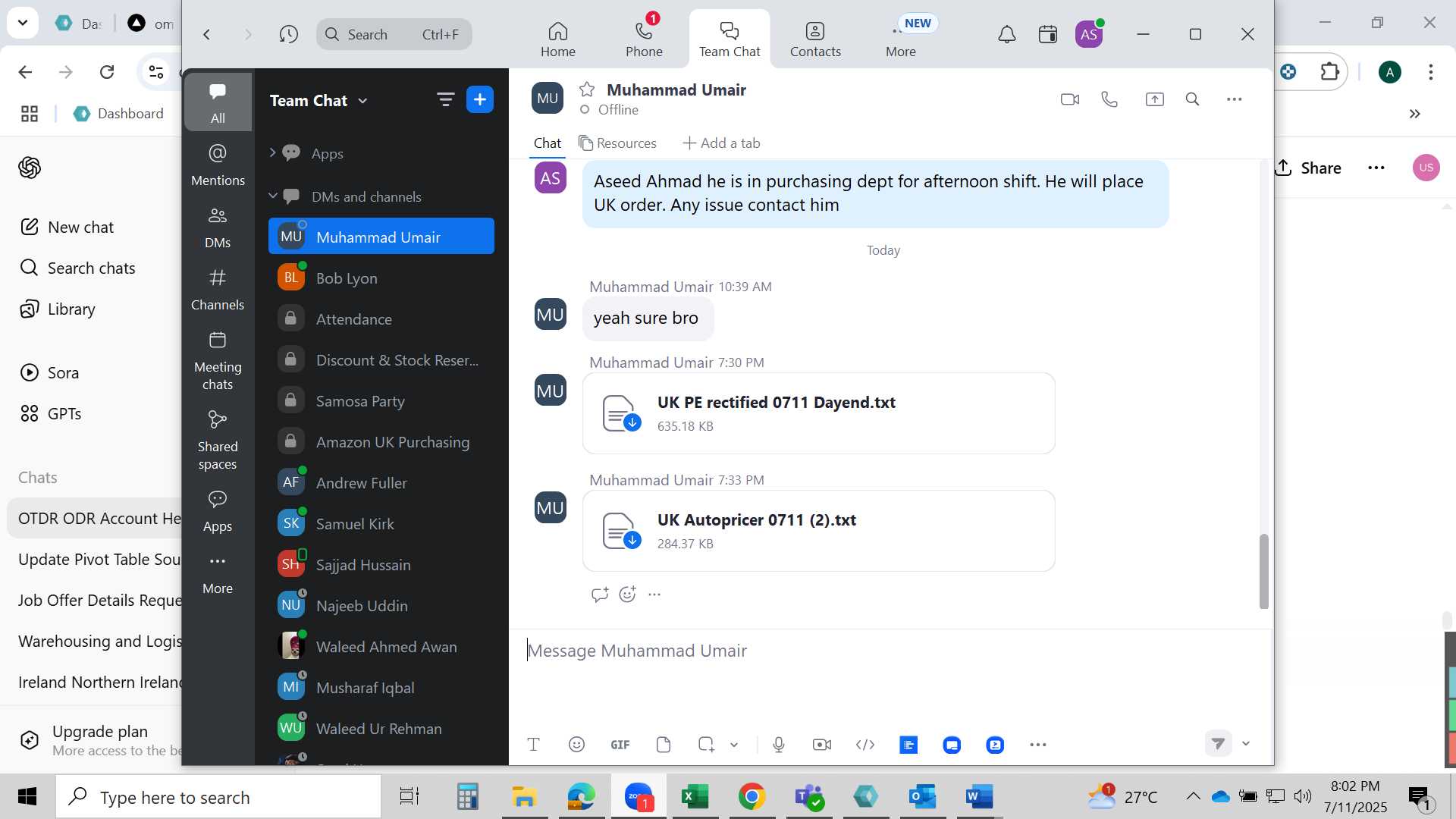Open Andrew Fuller chat
Viewport: 1456px width, 819px height.
[381, 483]
